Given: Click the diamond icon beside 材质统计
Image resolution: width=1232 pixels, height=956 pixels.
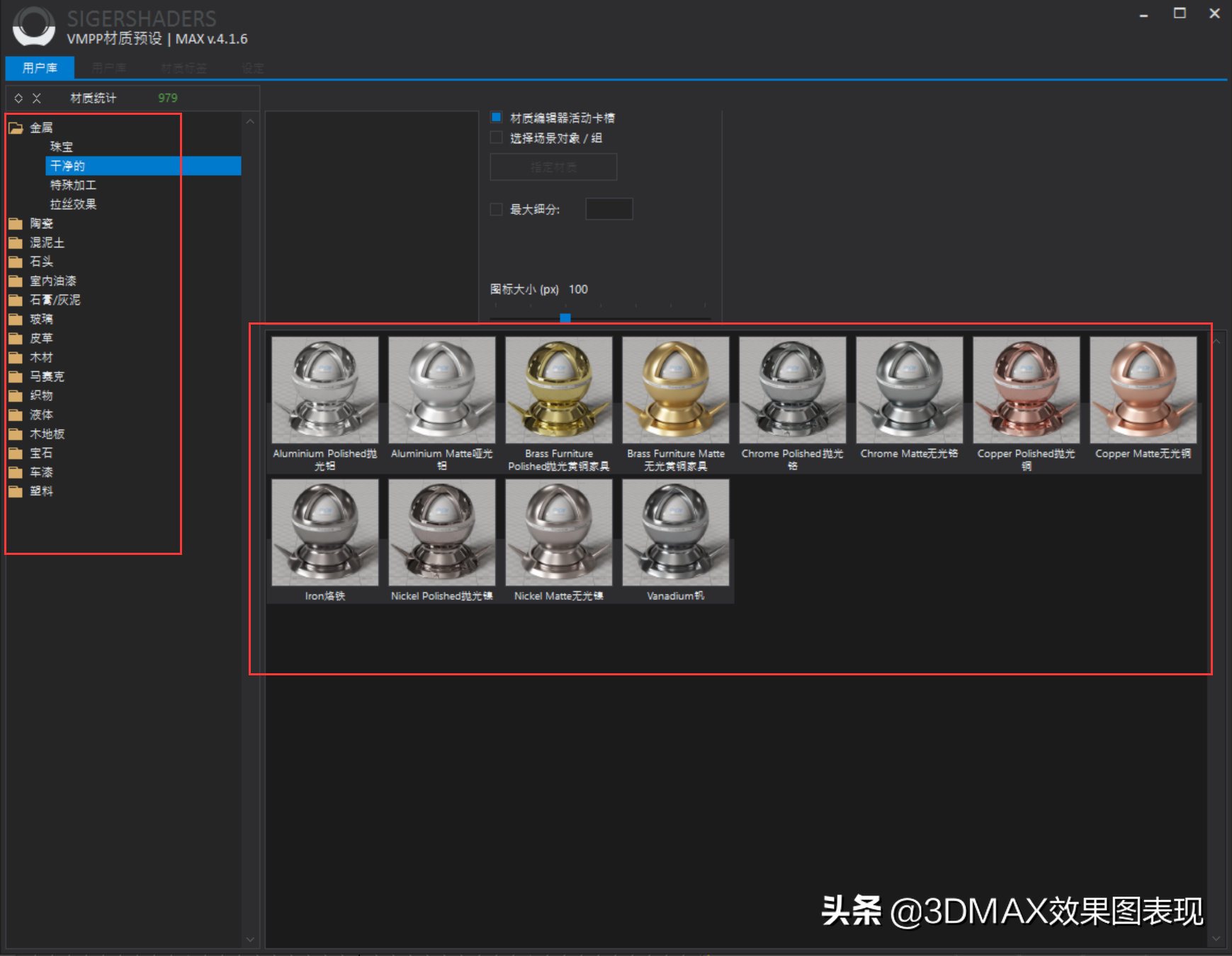Looking at the screenshot, I should click(18, 98).
